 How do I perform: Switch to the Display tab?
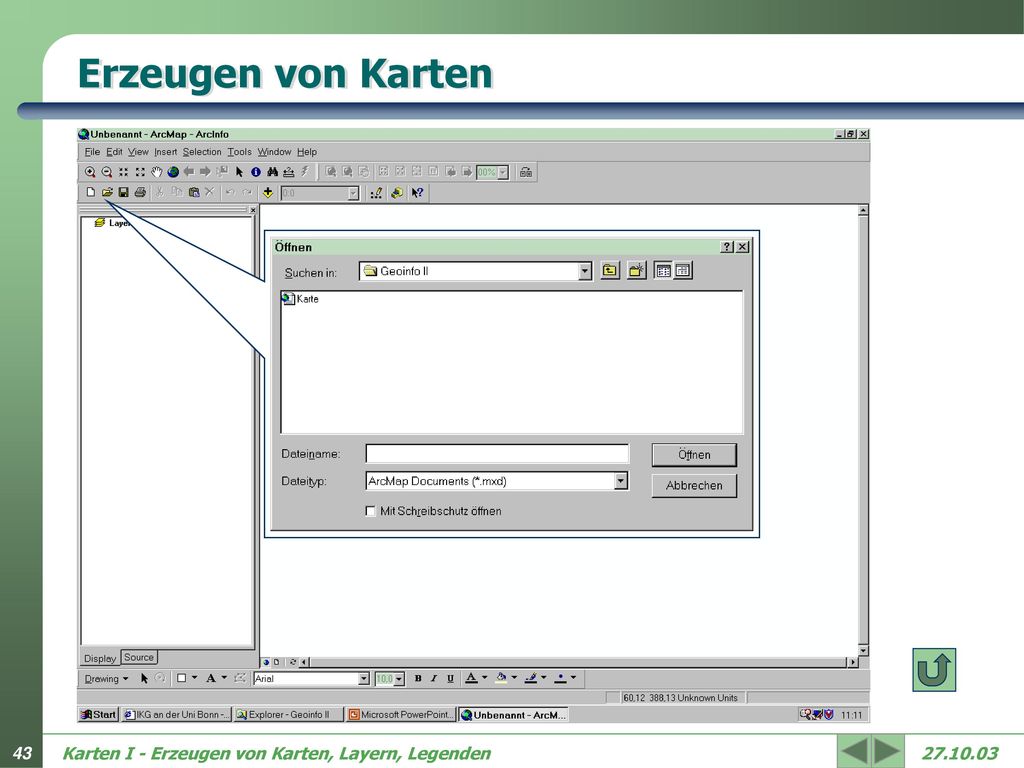coord(100,658)
